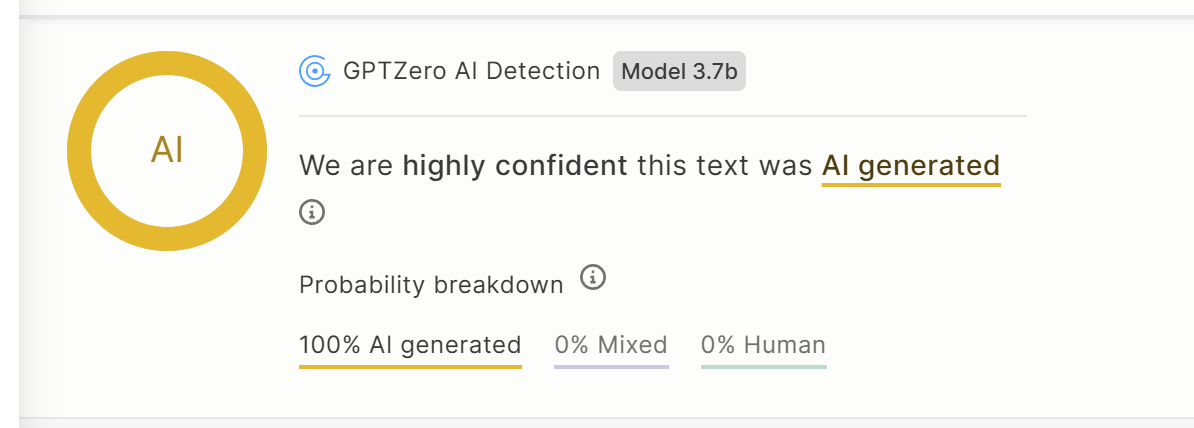Select the 0% Human label
This screenshot has width=1194, height=428.
(763, 345)
